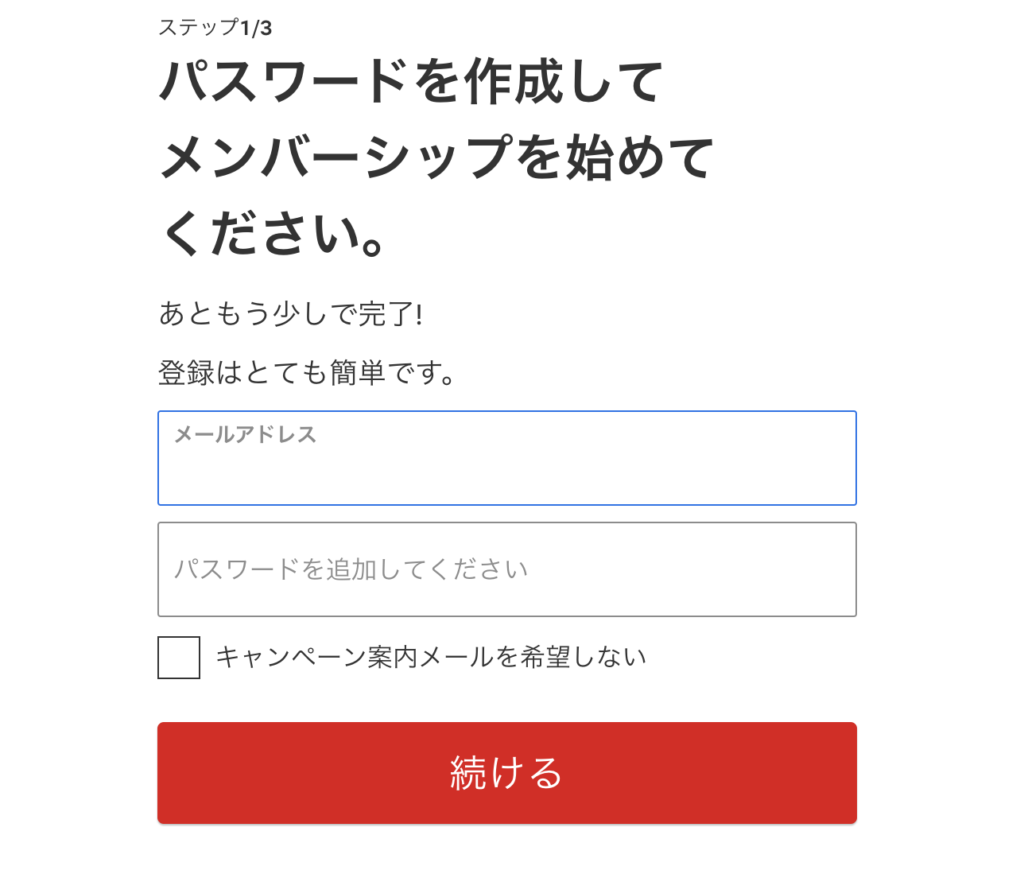Focus the メールアドレス email input field
The width and height of the screenshot is (1024, 870).
[x=507, y=458]
